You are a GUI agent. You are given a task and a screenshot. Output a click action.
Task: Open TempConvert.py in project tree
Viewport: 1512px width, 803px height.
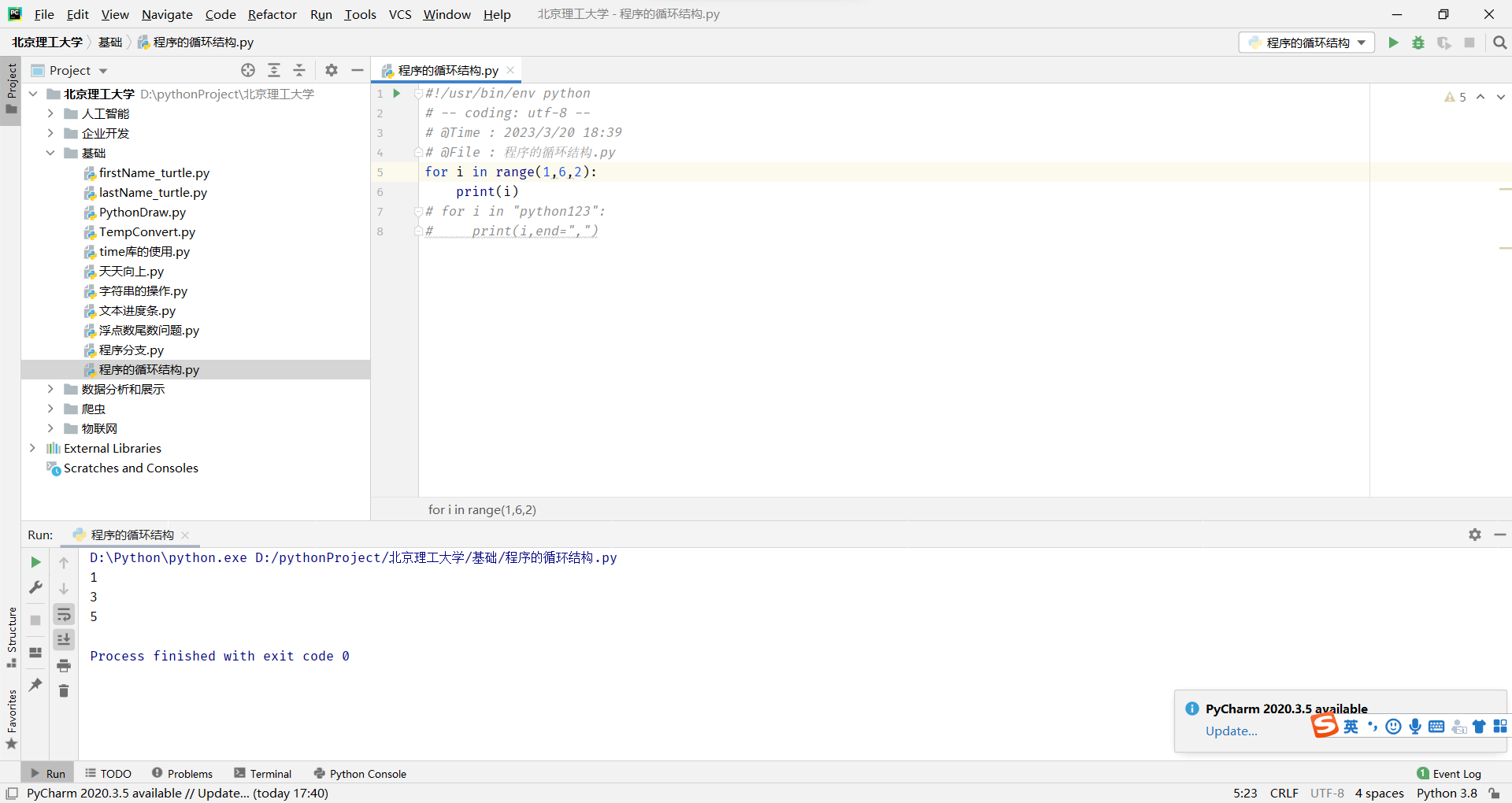click(x=146, y=231)
